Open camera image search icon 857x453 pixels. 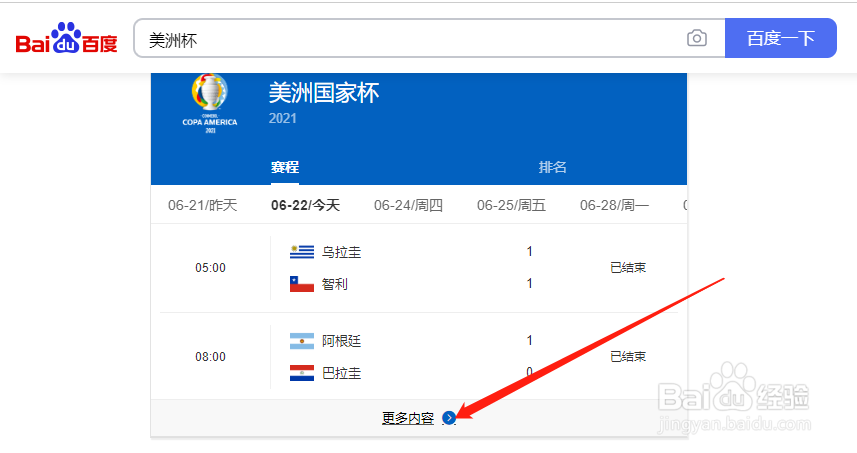point(696,38)
